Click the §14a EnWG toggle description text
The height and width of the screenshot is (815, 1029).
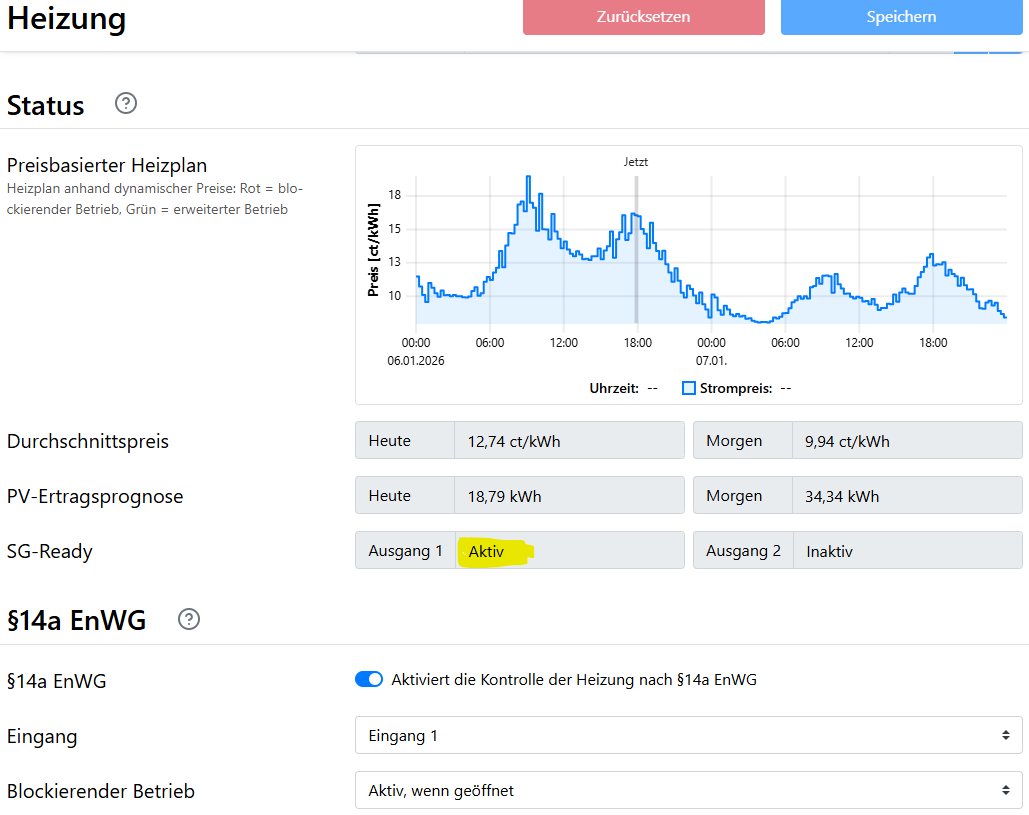click(x=574, y=680)
